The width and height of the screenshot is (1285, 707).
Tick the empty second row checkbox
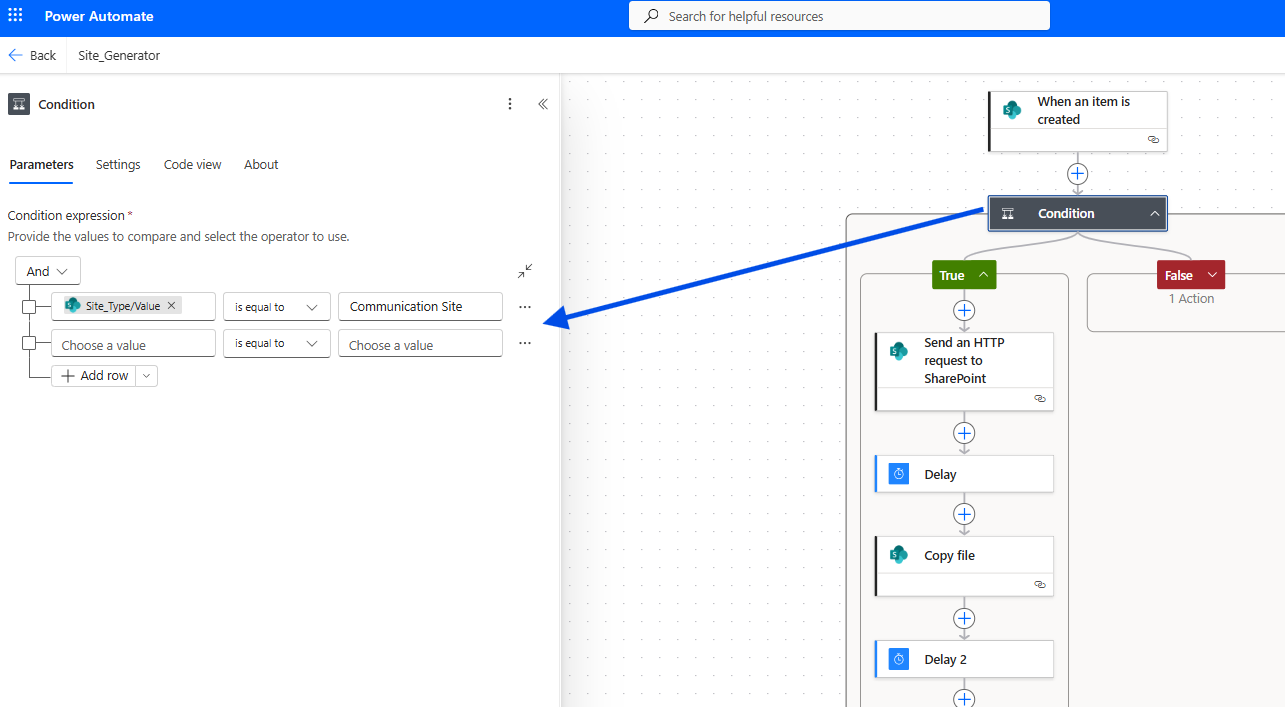tap(29, 344)
